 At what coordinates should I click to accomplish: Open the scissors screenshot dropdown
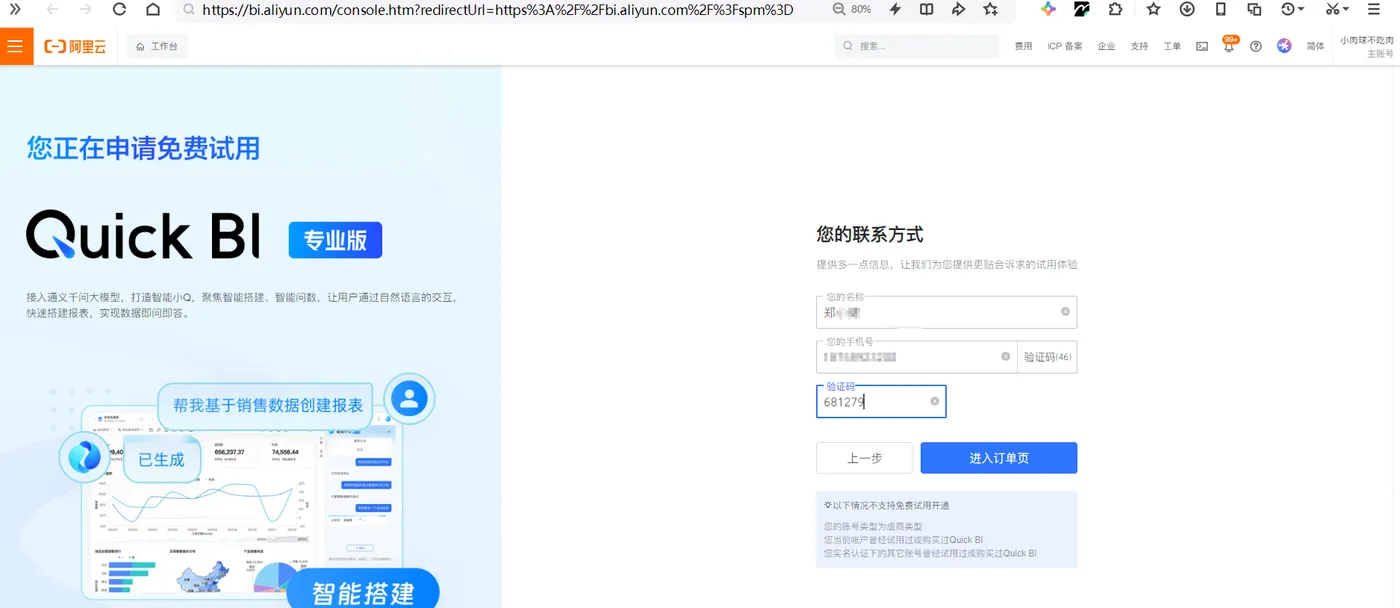pos(1337,9)
